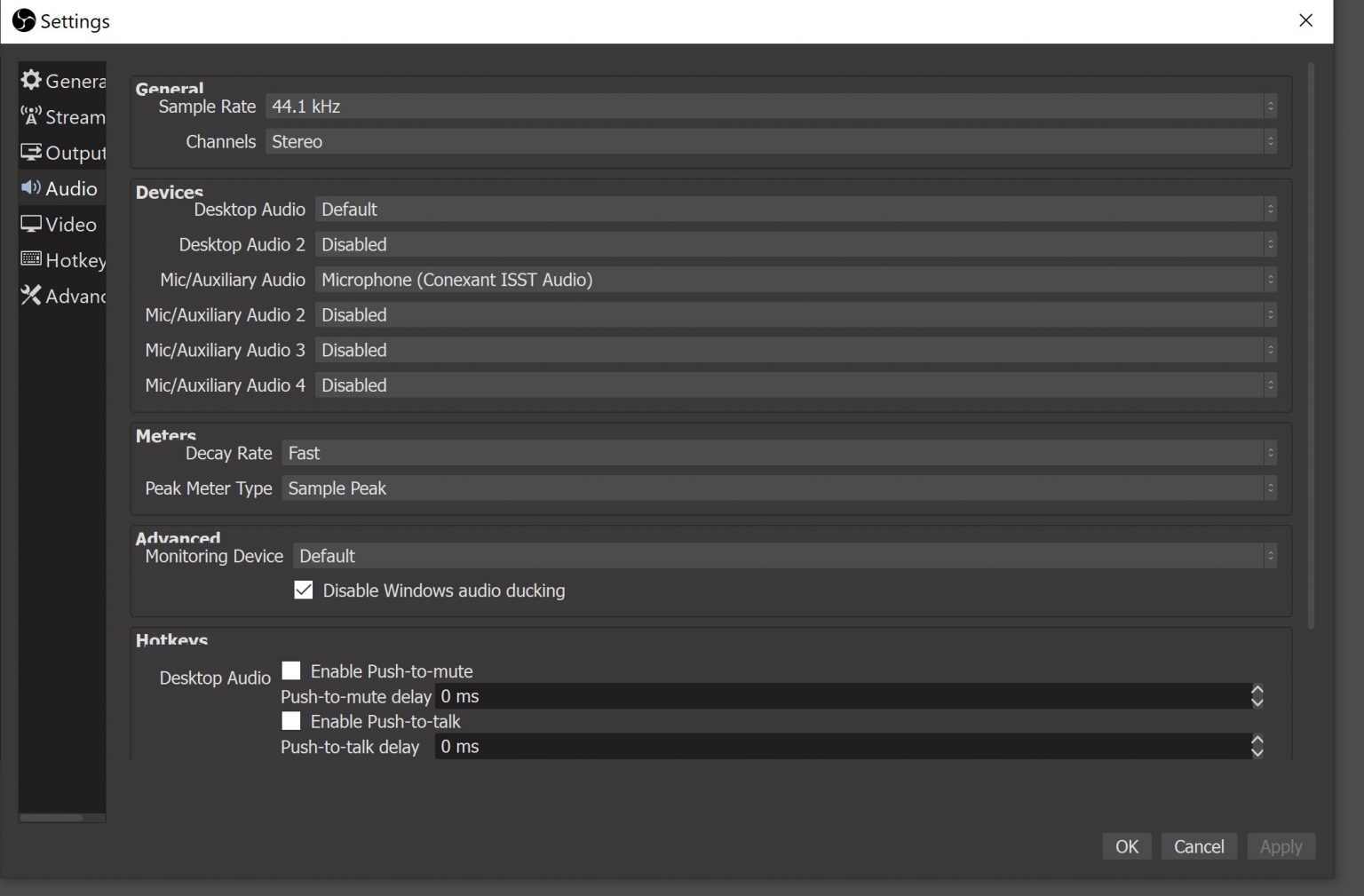Click the sidebar horizontal scrollbar
This screenshot has height=896, width=1364.
(x=52, y=817)
